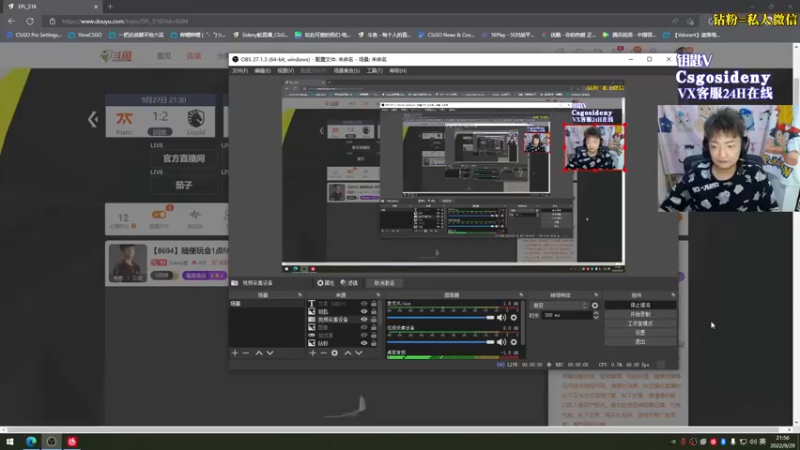The width and height of the screenshot is (800, 450).
Task: Toggle visibility of 视频采集设备 source
Action: click(x=364, y=319)
